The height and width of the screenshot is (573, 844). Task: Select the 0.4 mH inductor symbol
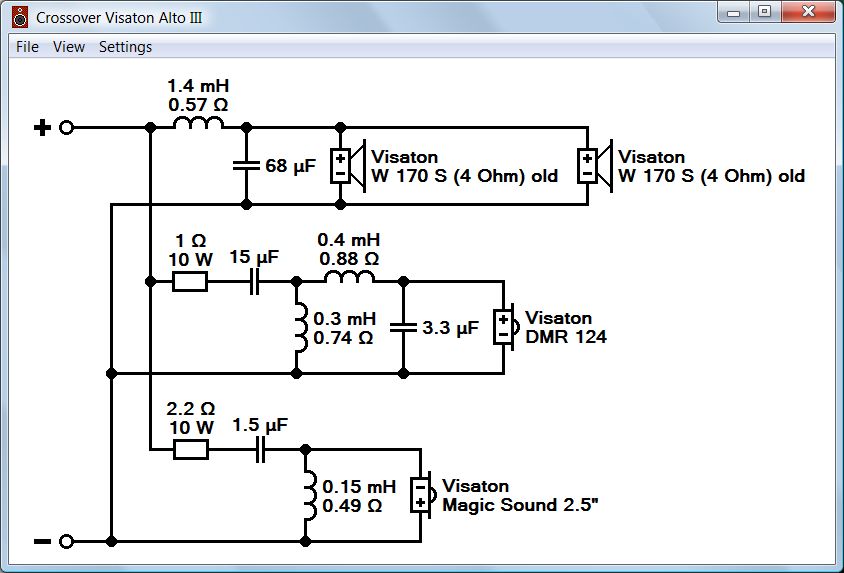349,277
